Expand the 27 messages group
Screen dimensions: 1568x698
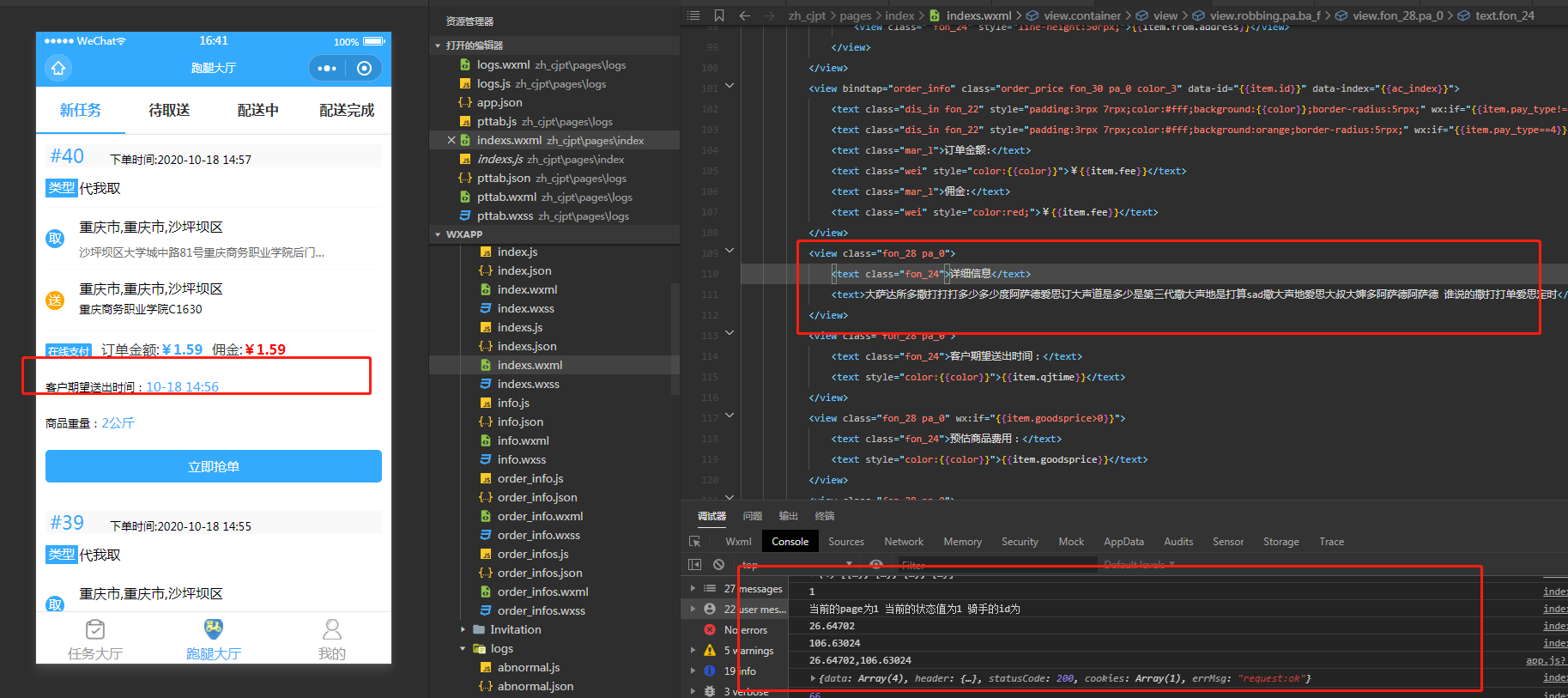coord(693,588)
